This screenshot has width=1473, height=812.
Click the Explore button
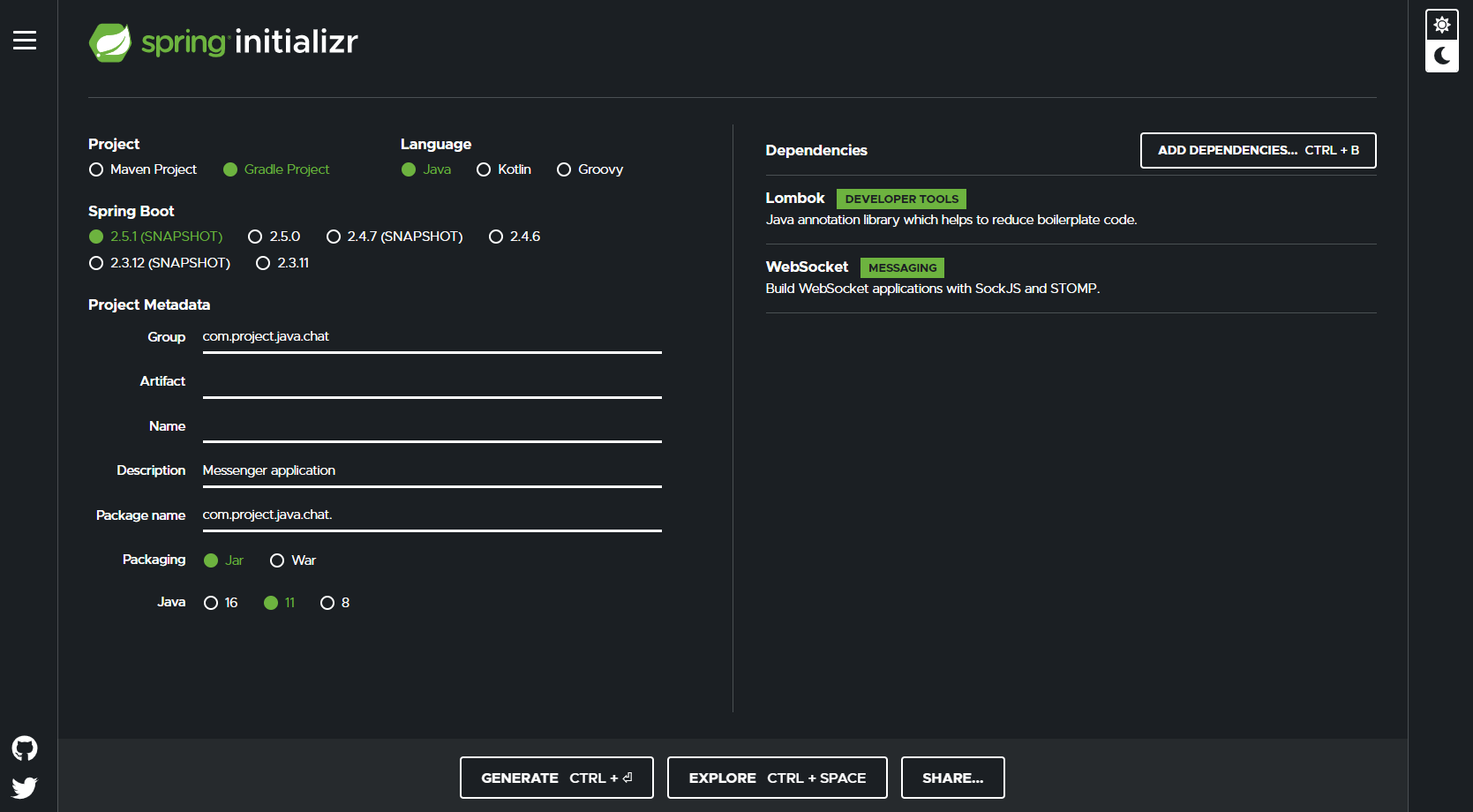tap(778, 778)
